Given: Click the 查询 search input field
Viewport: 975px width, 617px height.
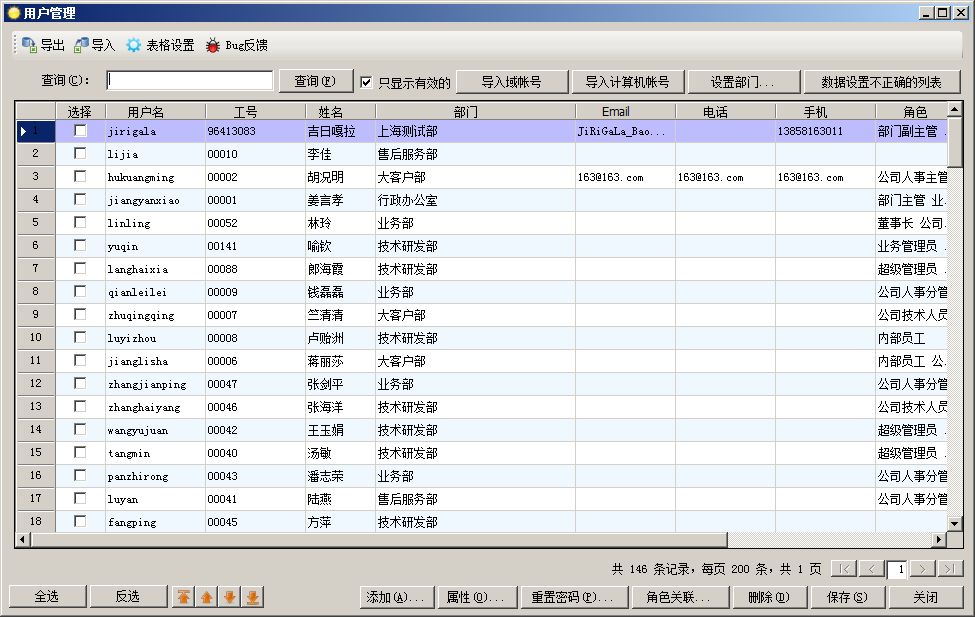Looking at the screenshot, I should (190, 80).
